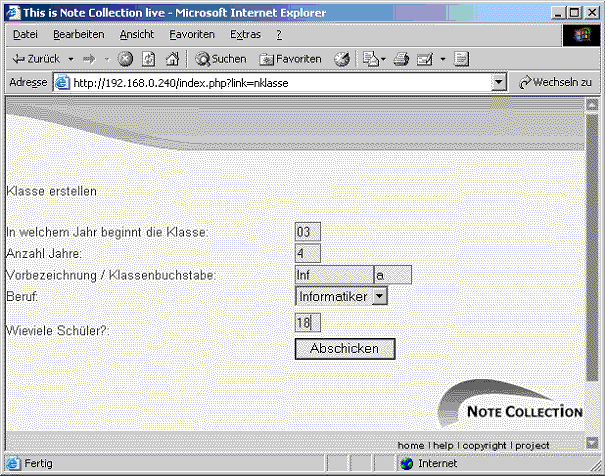Open the Beruf dropdown showing Informatiker
605x476 pixels.
pos(341,296)
